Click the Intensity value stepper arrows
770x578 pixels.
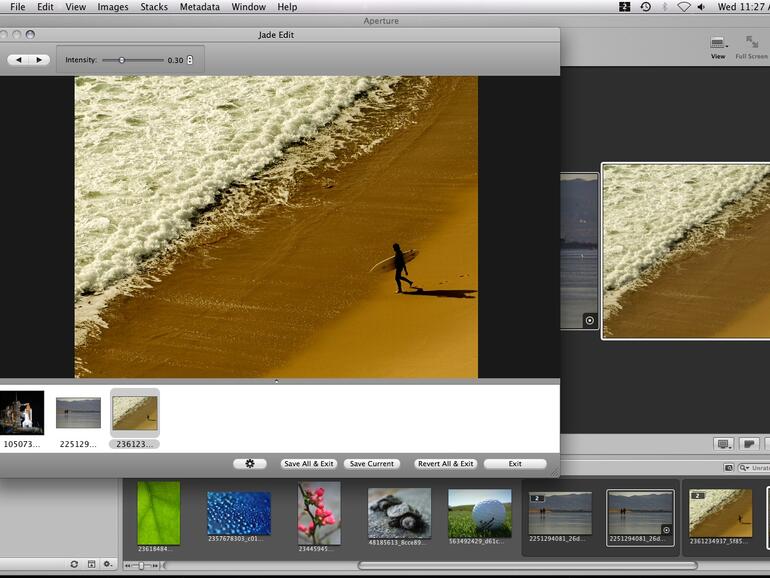(x=190, y=60)
